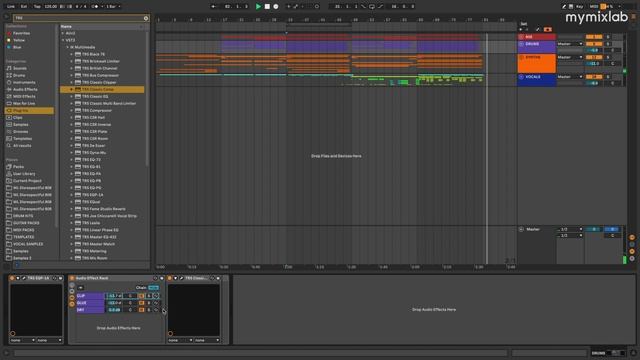Open Max for Live category
Image resolution: width=640 pixels, height=360 pixels.
pyautogui.click(x=24, y=104)
